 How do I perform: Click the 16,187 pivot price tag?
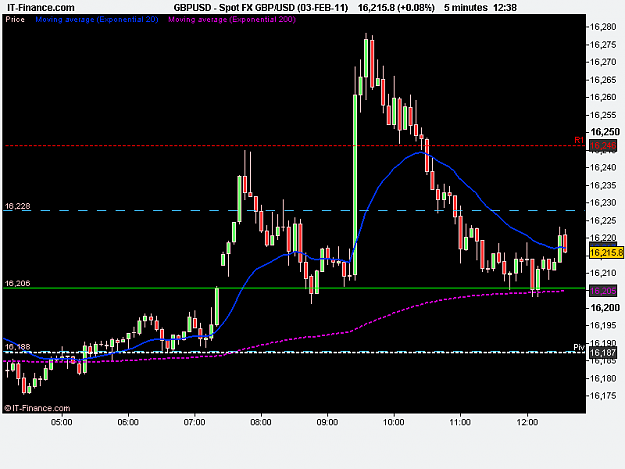[x=603, y=353]
